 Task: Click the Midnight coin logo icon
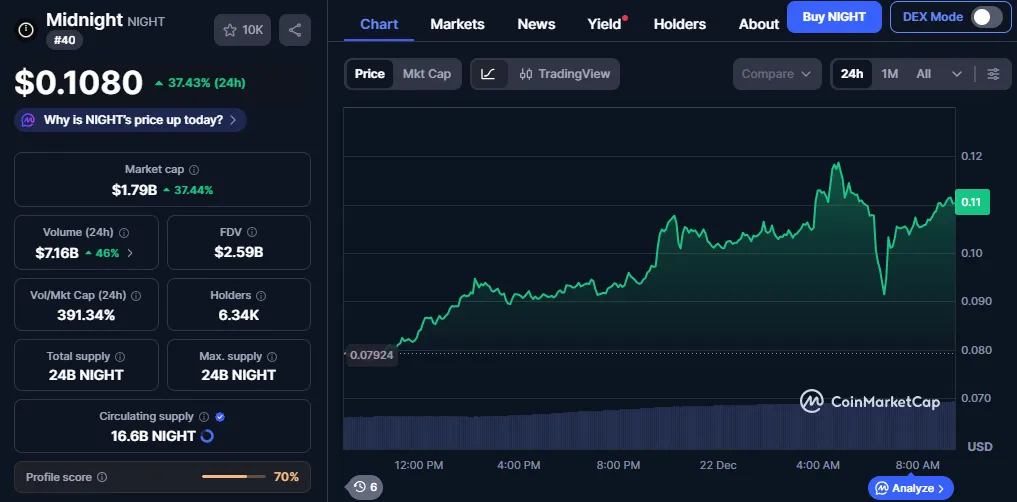[26, 30]
